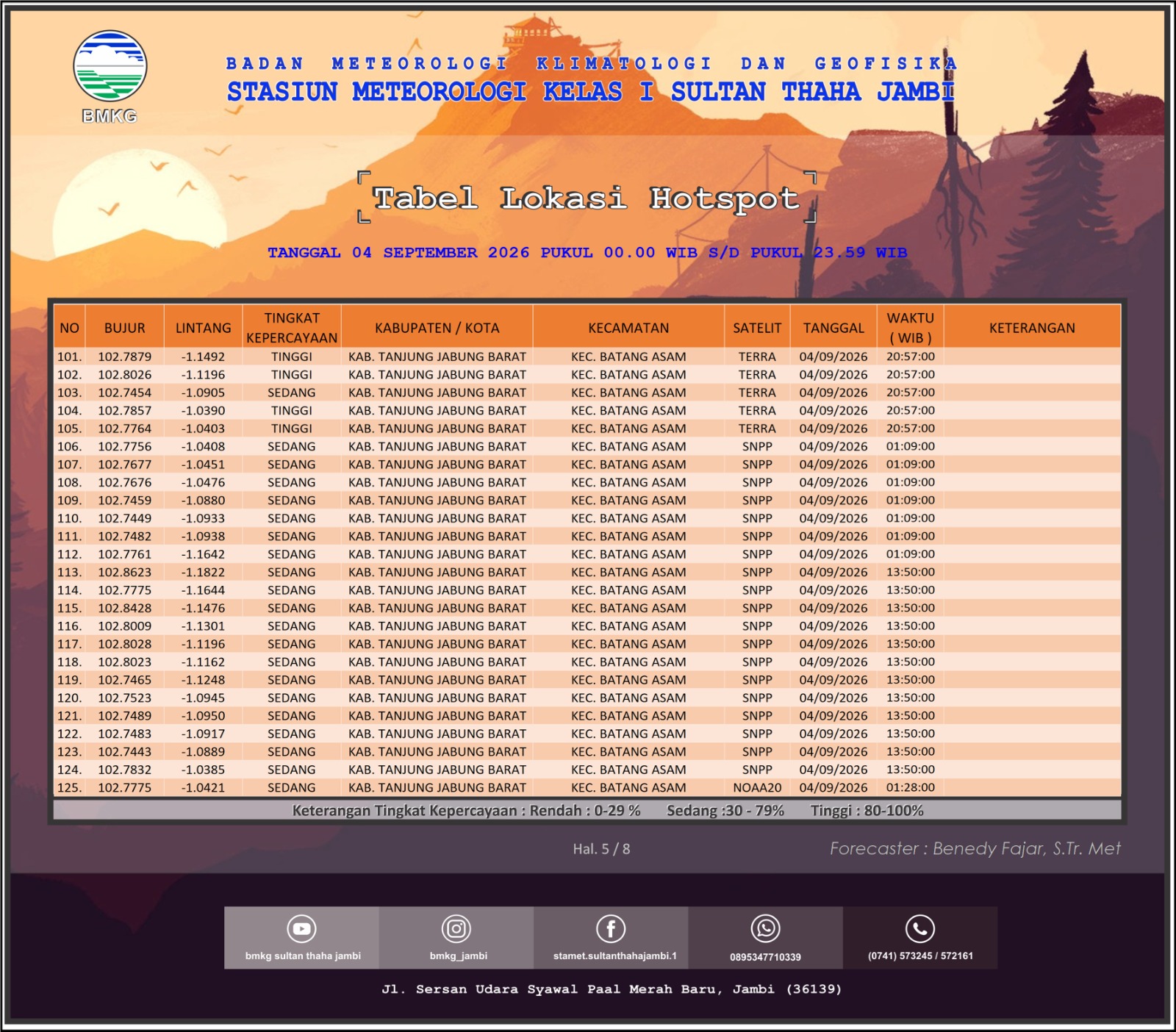Open the Instagram icon above bmkg_jambi

pos(456,929)
